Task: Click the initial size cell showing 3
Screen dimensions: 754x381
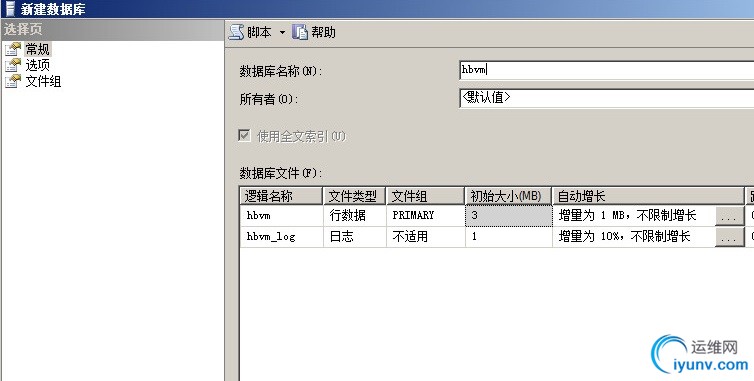Action: 508,216
